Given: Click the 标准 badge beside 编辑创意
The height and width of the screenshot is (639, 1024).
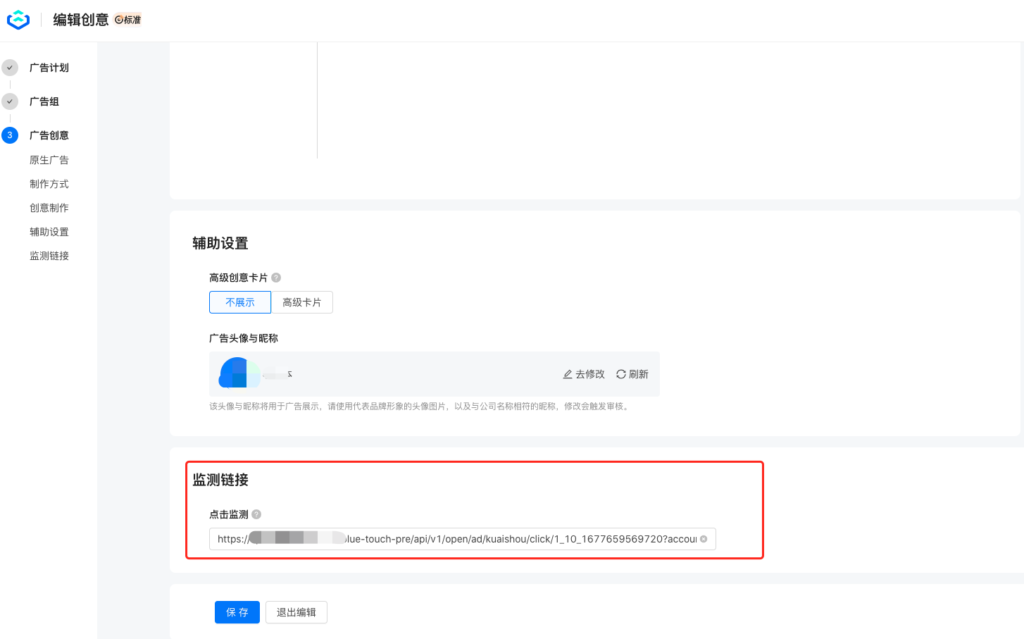Looking at the screenshot, I should (x=128, y=20).
